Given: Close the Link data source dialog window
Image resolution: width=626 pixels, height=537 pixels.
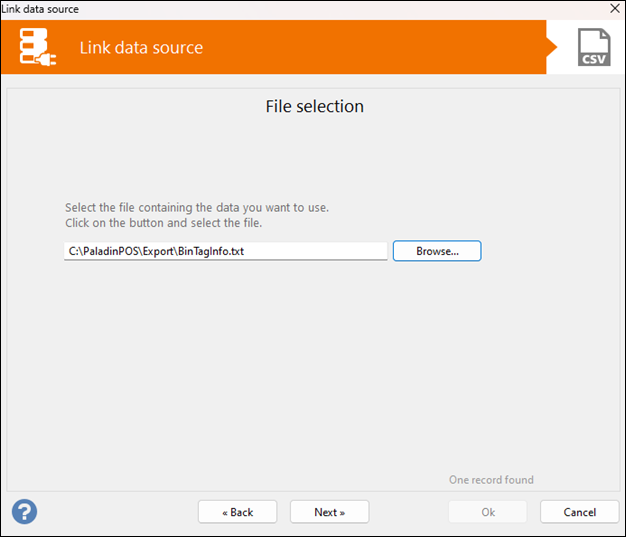Looking at the screenshot, I should coord(614,9).
